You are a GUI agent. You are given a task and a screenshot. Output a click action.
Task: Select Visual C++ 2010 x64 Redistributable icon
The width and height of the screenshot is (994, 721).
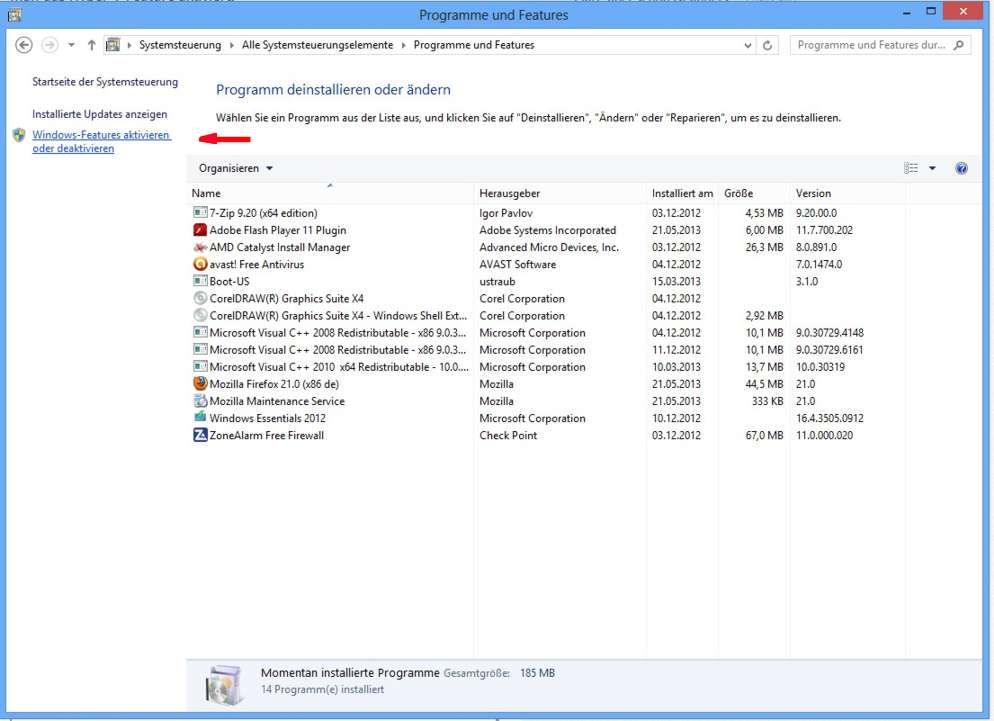(200, 367)
